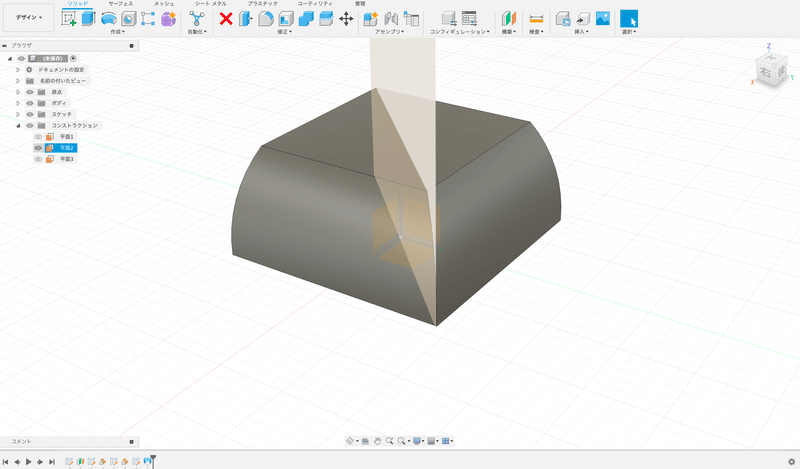Viewport: 800px width, 469px height.
Task: Select the Hole tool icon
Action: 128,19
